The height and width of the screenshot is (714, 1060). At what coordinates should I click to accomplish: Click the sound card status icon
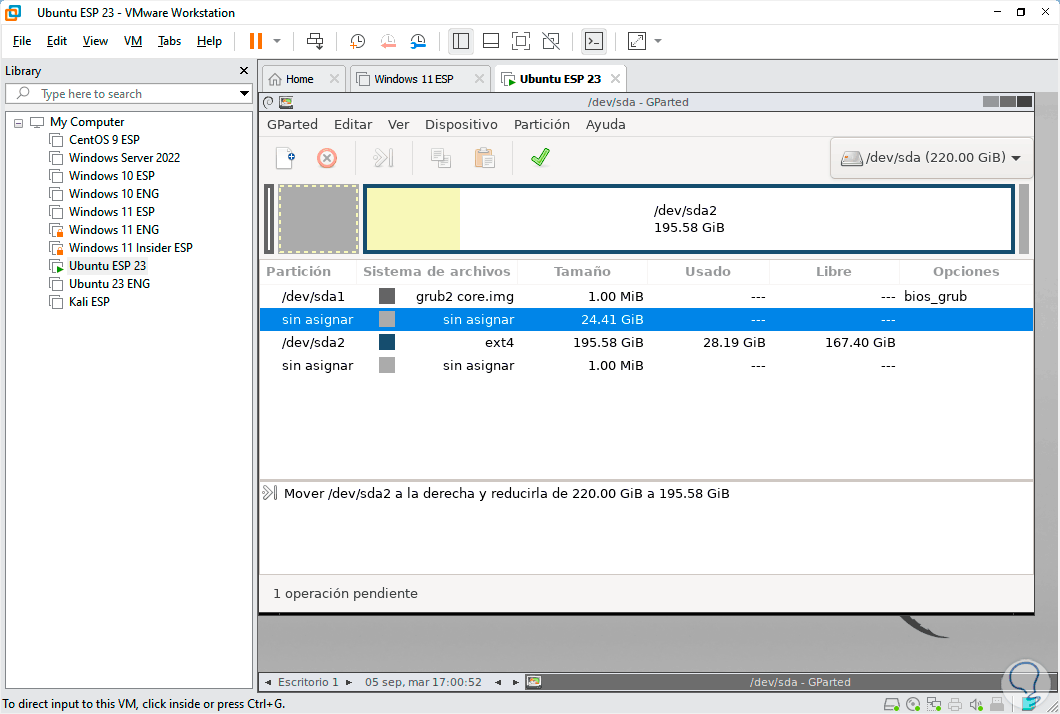point(975,705)
